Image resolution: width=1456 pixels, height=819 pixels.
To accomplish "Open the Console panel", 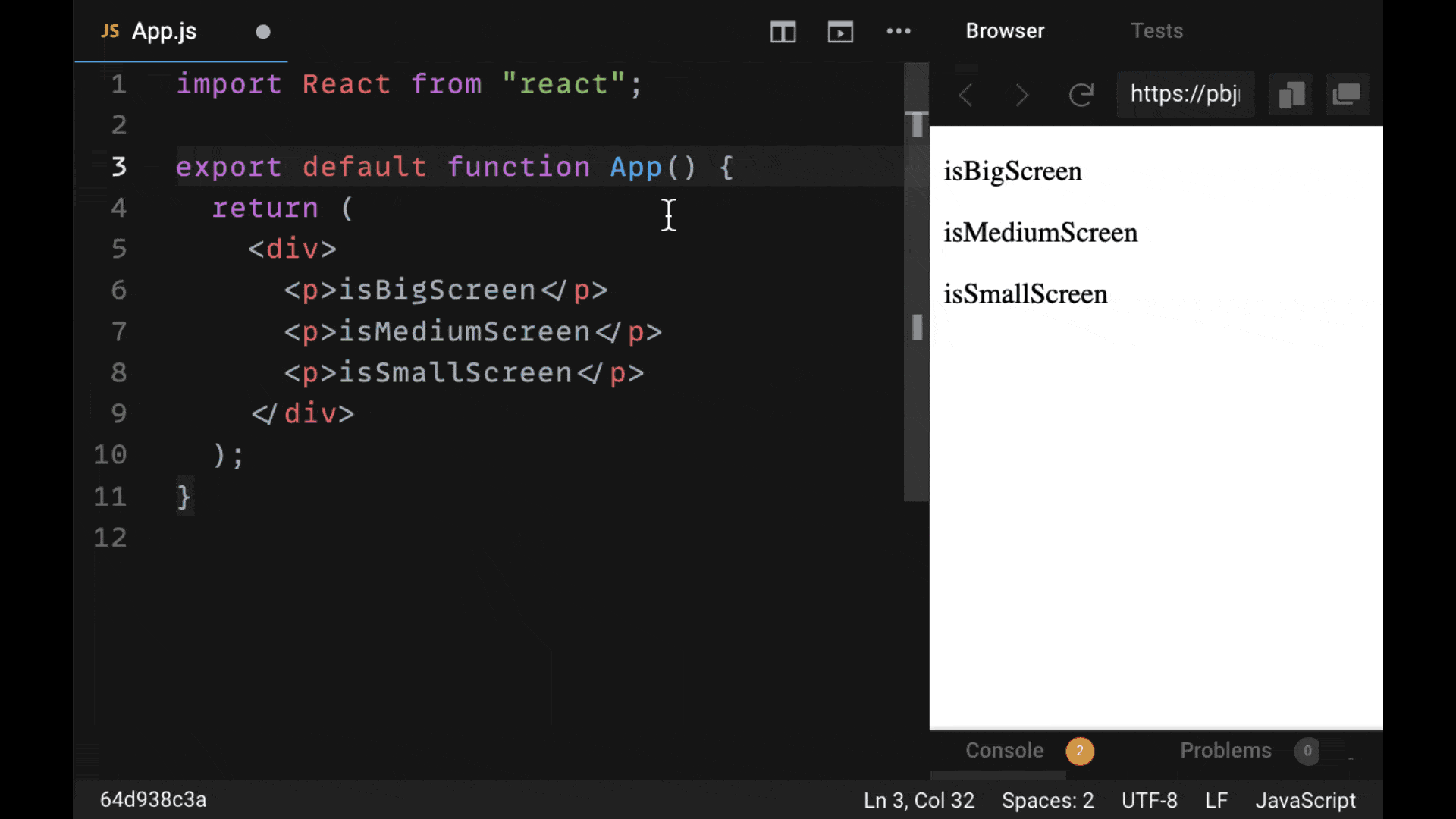I will 1004,750.
